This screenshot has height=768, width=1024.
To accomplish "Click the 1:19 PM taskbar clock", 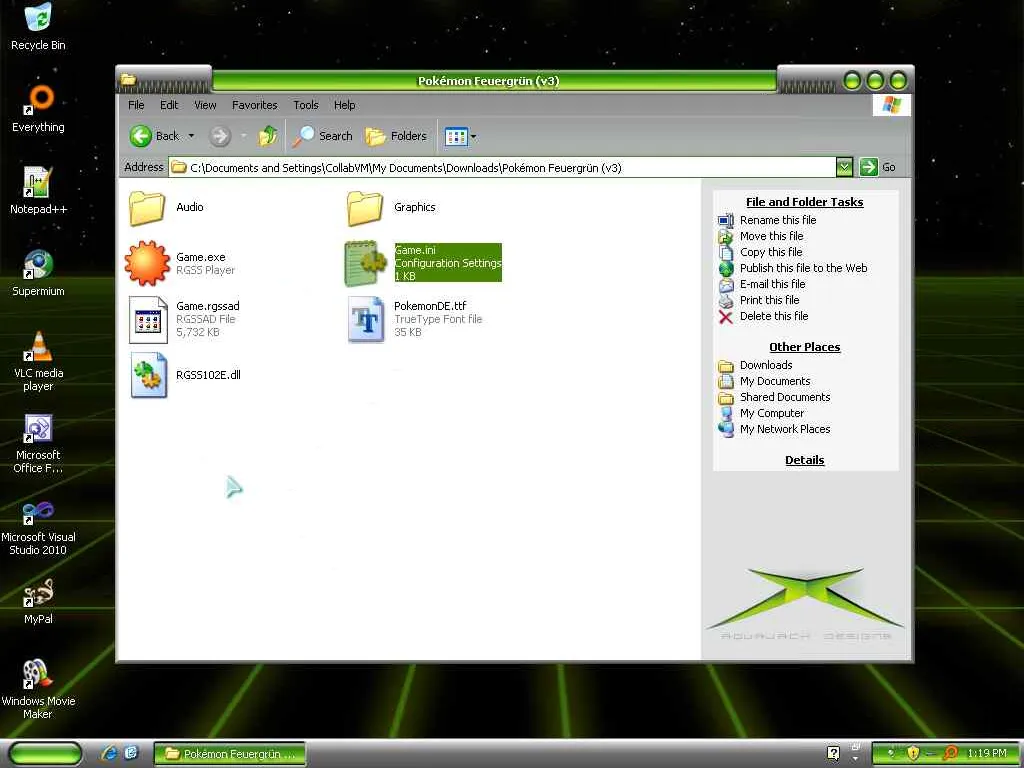I will pos(987,753).
